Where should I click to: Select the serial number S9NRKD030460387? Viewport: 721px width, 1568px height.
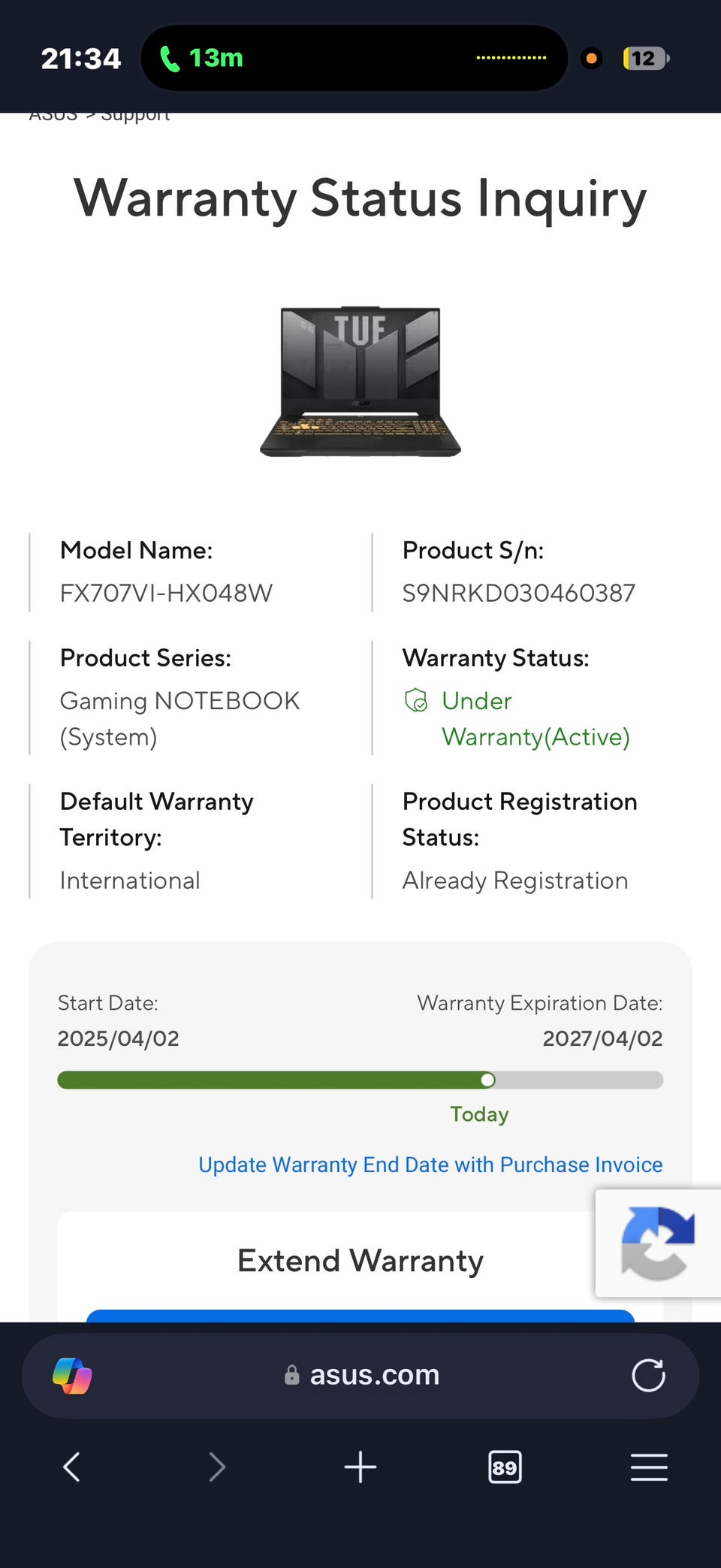tap(519, 593)
